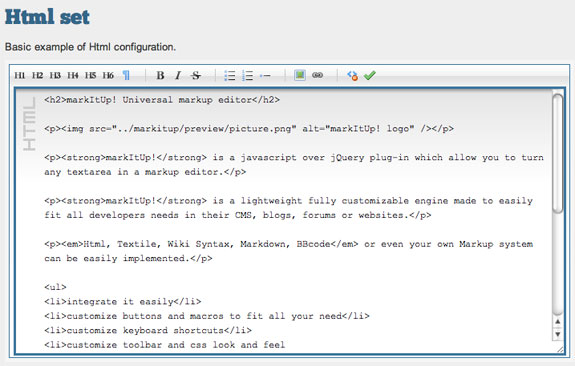
Task: Insert unordered bullet list icon
Action: pyautogui.click(x=230, y=76)
